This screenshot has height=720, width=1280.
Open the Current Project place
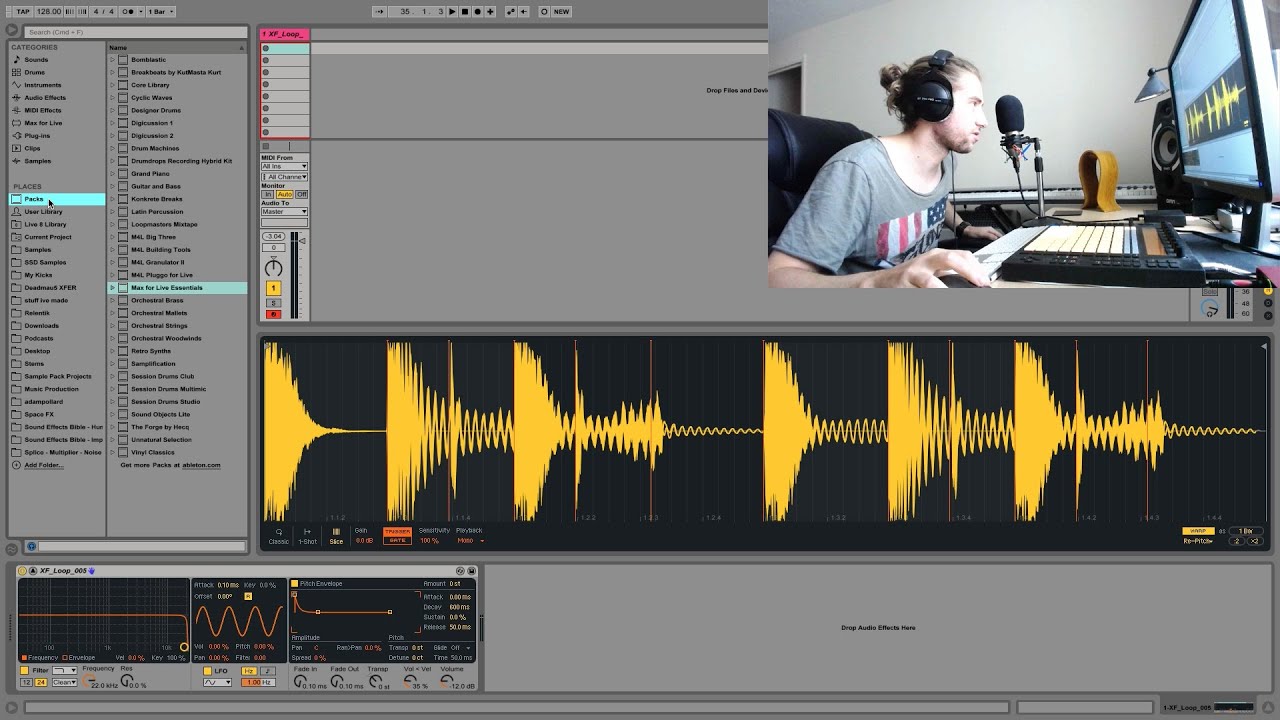tap(48, 237)
